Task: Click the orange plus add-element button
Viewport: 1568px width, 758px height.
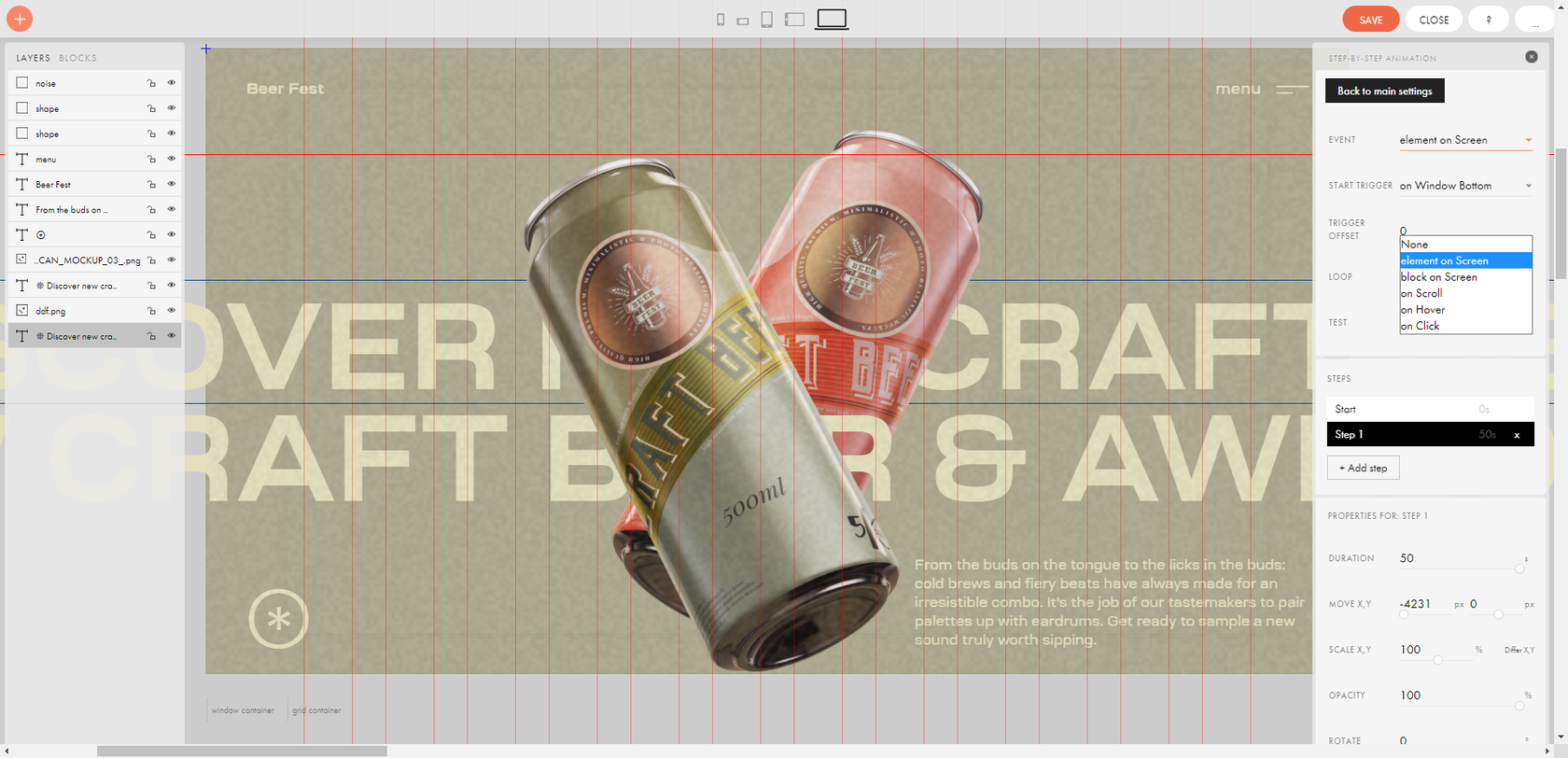Action: pos(20,19)
